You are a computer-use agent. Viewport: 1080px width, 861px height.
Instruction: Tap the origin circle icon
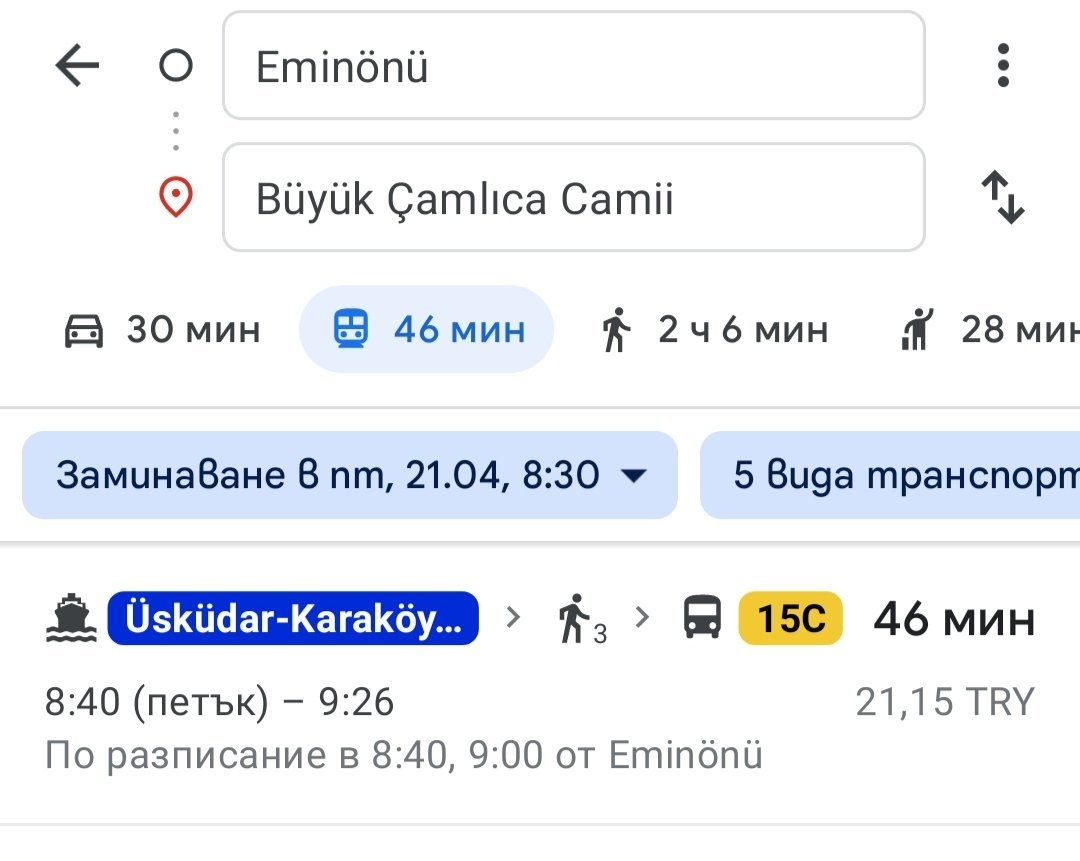pyautogui.click(x=176, y=67)
